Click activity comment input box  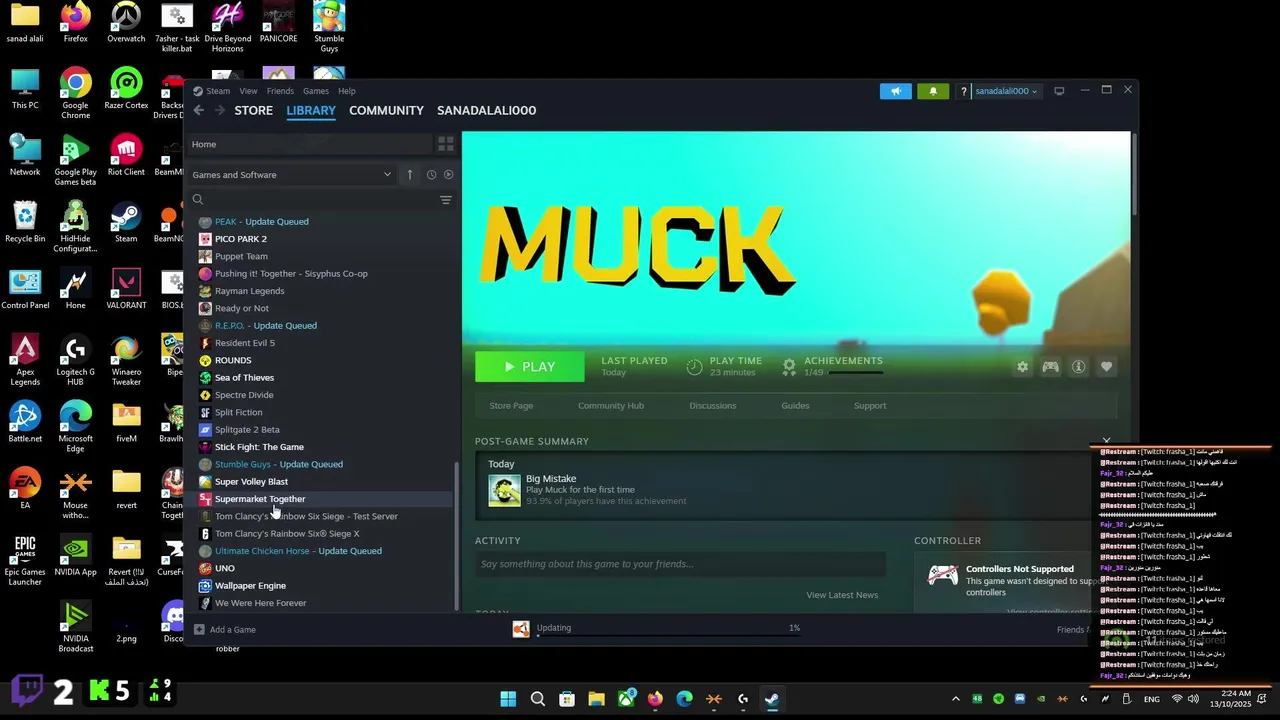click(x=680, y=564)
